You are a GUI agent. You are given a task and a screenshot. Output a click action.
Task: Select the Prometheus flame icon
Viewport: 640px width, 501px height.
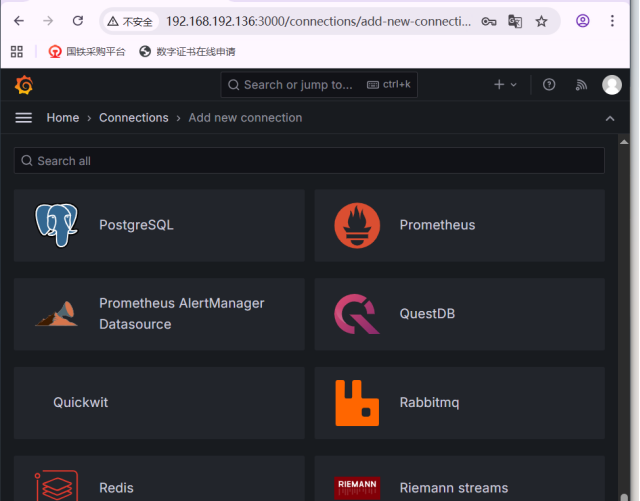coord(357,225)
